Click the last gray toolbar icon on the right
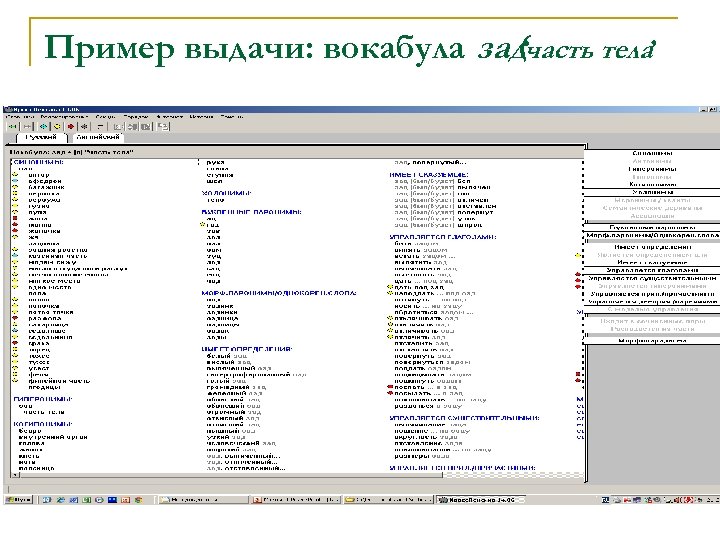720x540 pixels. (163, 126)
